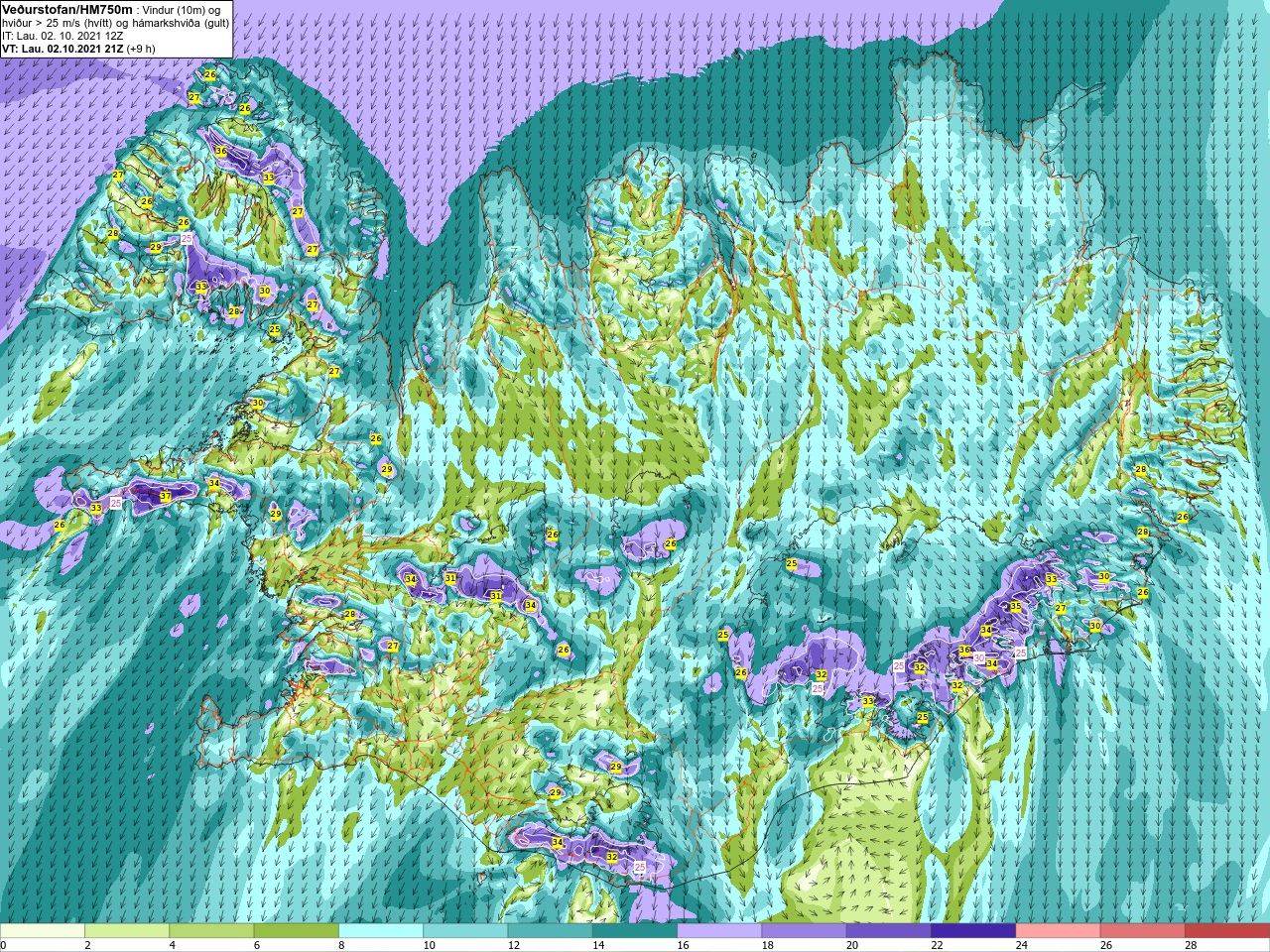Choose the light teal 10–12 m/s legend swatch
The width and height of the screenshot is (1270, 952).
click(x=465, y=931)
